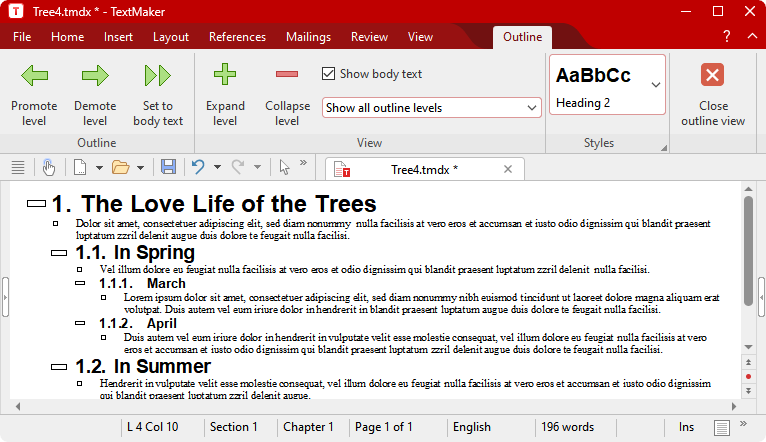Open the File menu
This screenshot has height=442, width=766.
[22, 37]
